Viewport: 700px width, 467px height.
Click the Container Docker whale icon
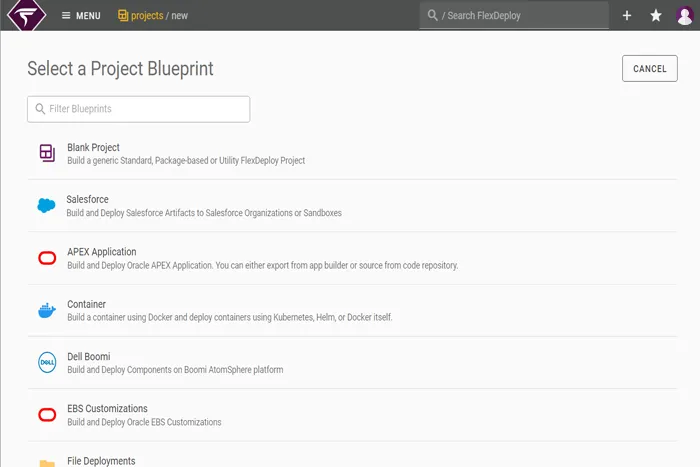(x=47, y=310)
